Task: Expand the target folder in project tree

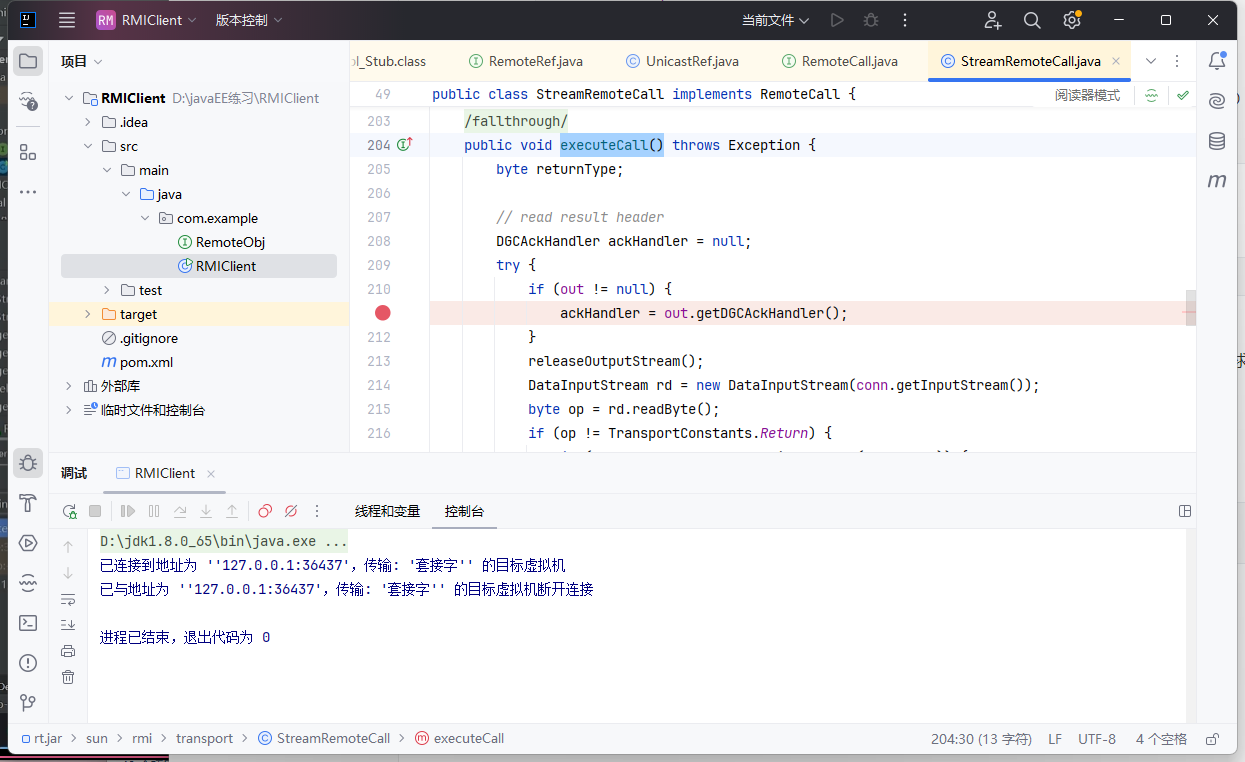Action: tap(88, 314)
